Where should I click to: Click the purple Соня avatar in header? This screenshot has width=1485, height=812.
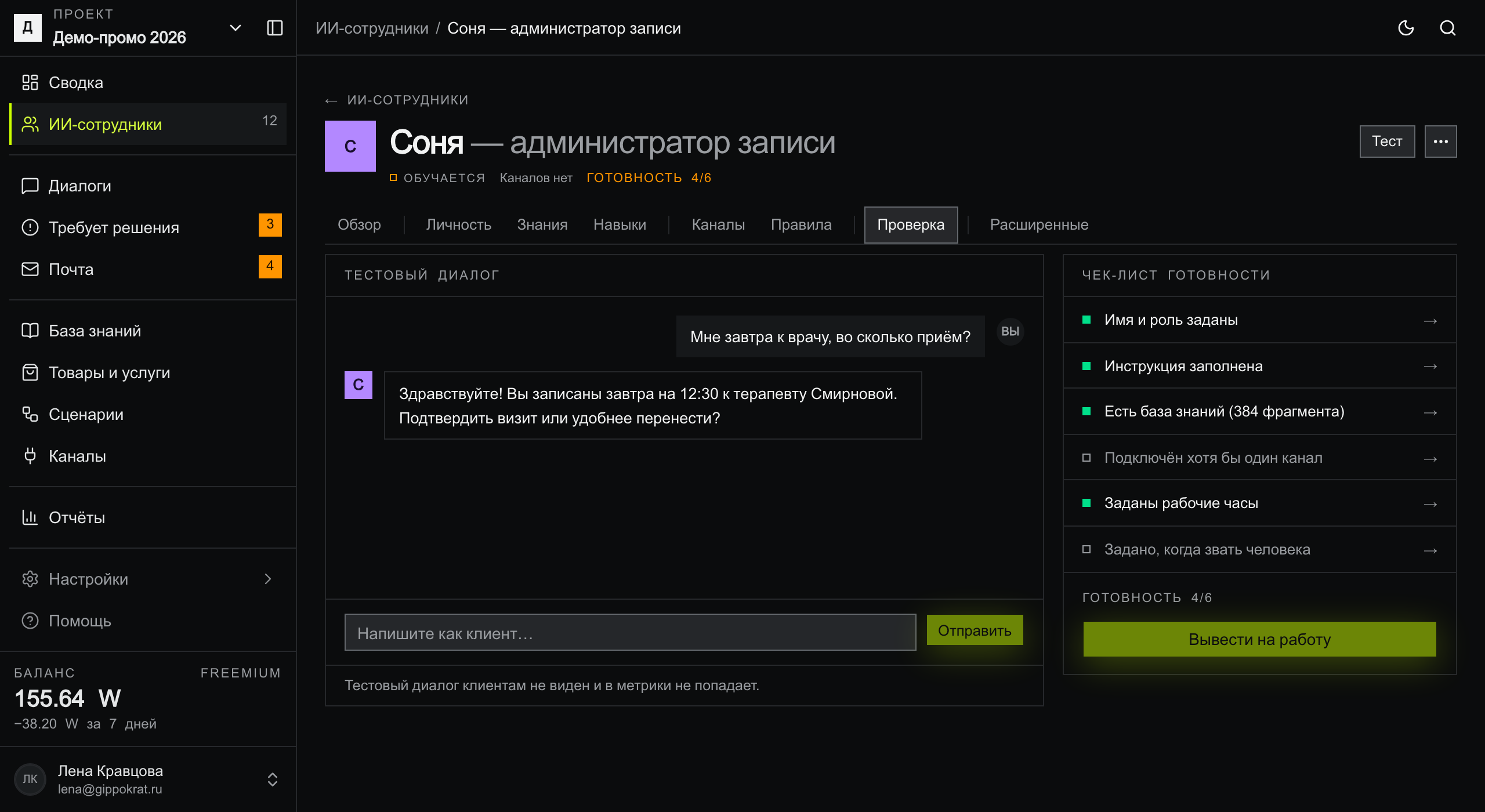click(x=350, y=146)
